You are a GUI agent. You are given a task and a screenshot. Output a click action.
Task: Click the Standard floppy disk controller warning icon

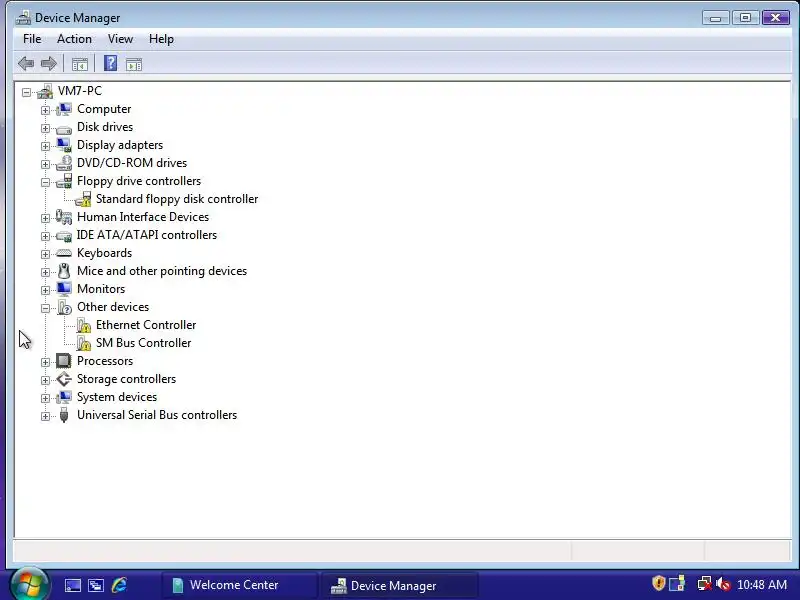pos(83,199)
